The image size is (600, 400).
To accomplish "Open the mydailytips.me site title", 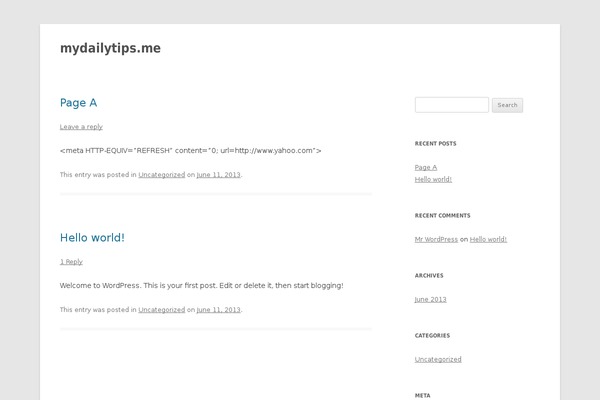I will (110, 48).
